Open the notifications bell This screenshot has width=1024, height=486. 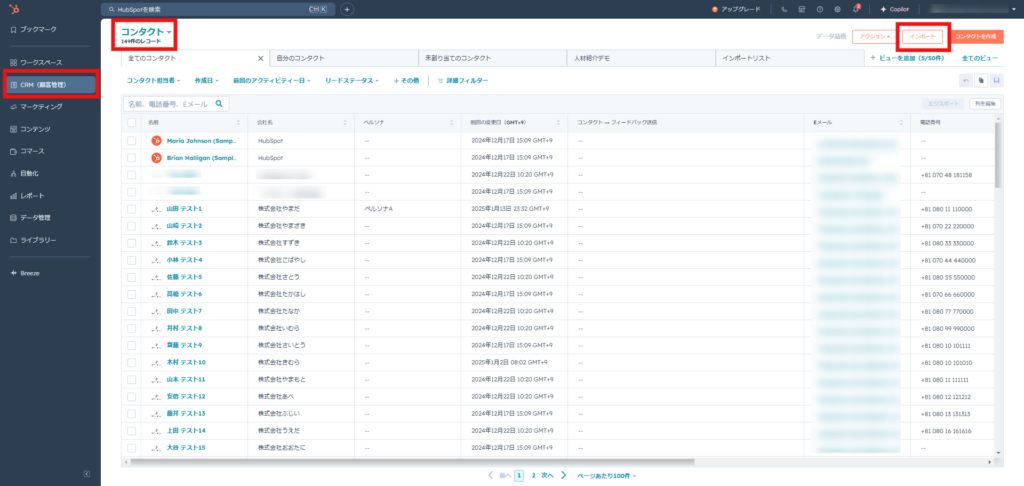(856, 9)
